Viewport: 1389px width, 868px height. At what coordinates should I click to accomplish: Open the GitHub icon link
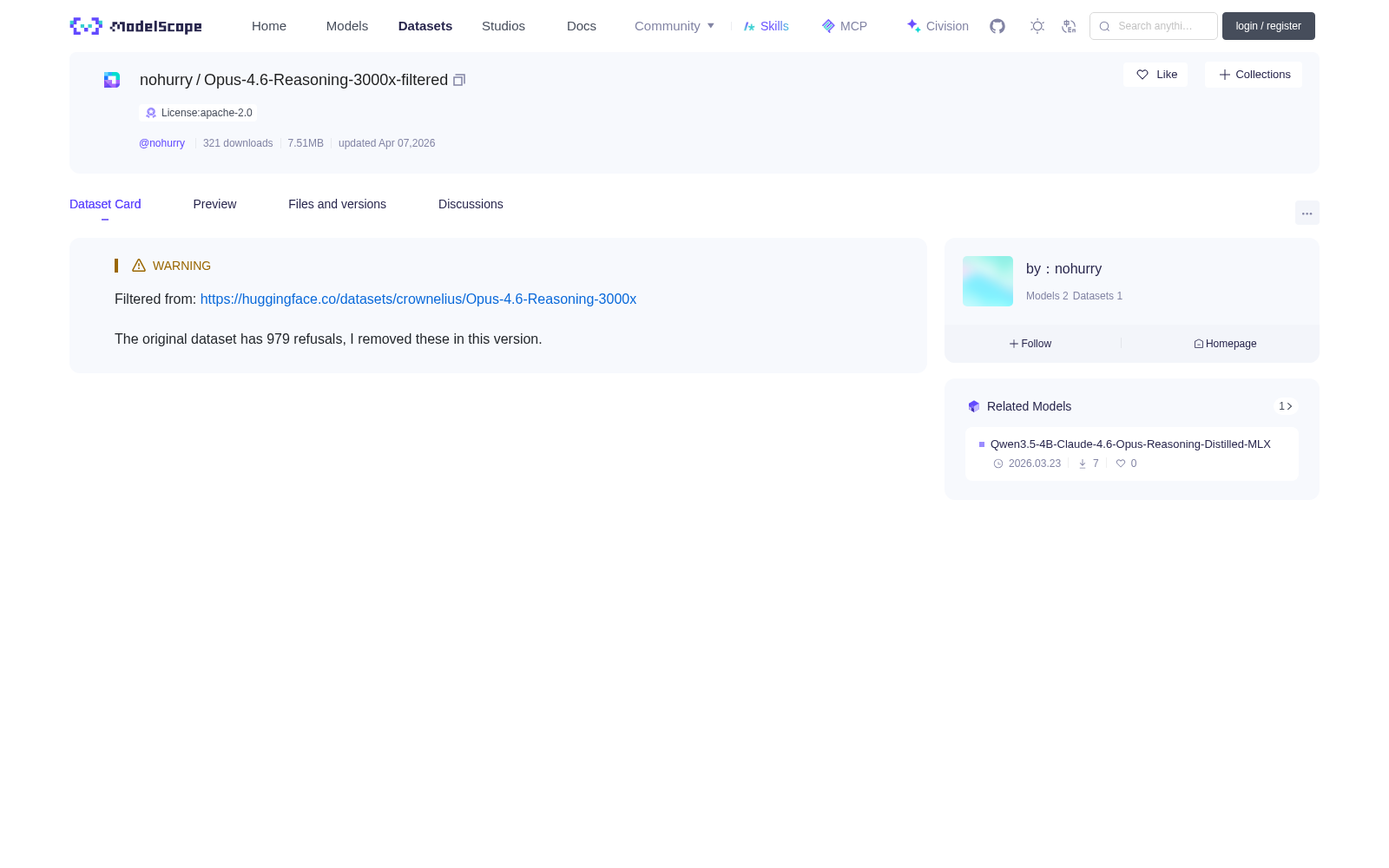click(x=997, y=26)
